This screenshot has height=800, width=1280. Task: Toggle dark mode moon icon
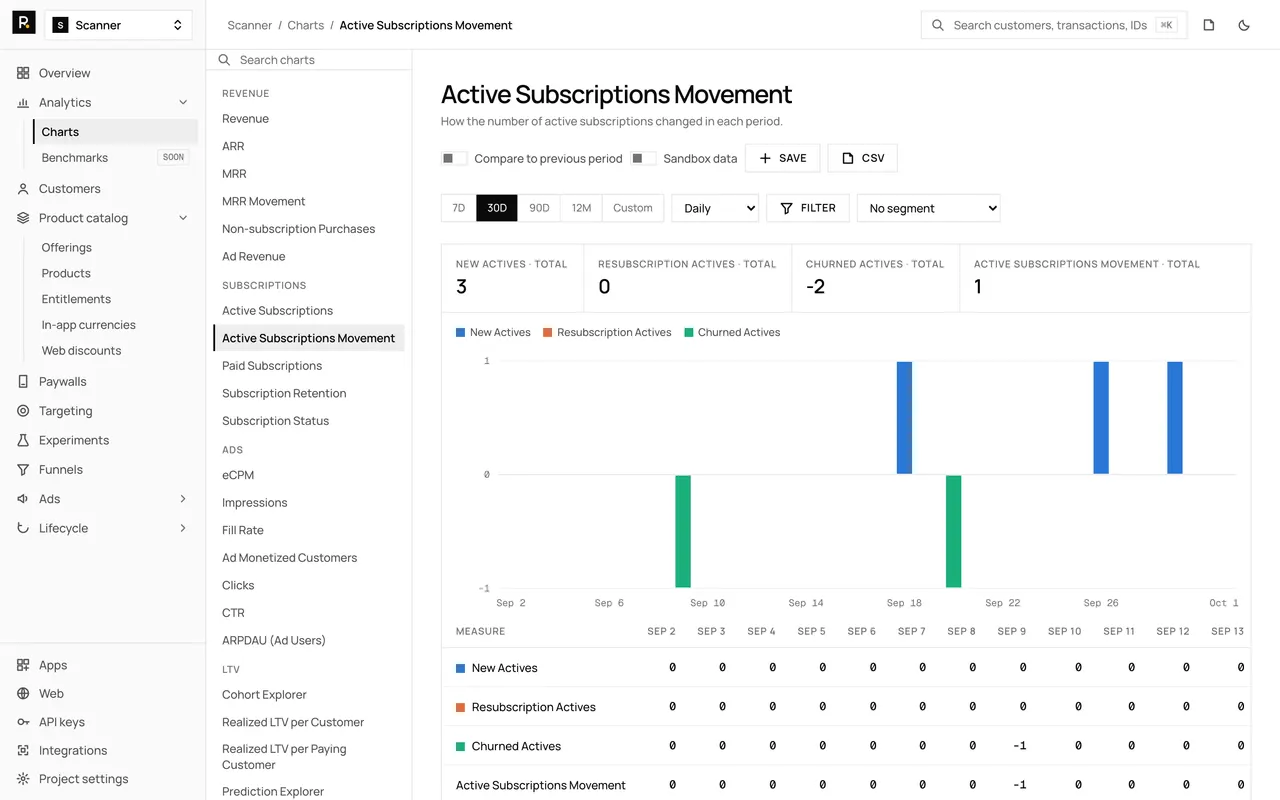coord(1244,25)
